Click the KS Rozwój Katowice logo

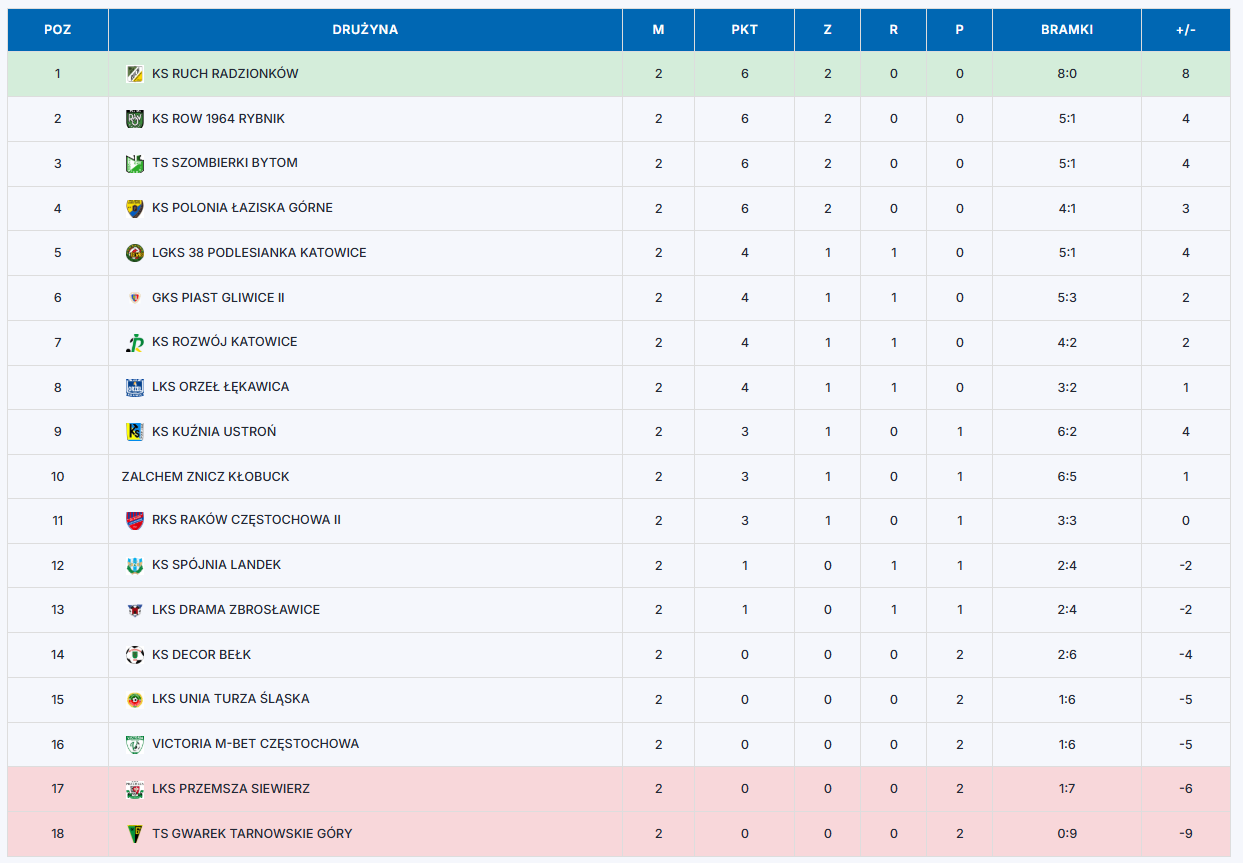135,342
